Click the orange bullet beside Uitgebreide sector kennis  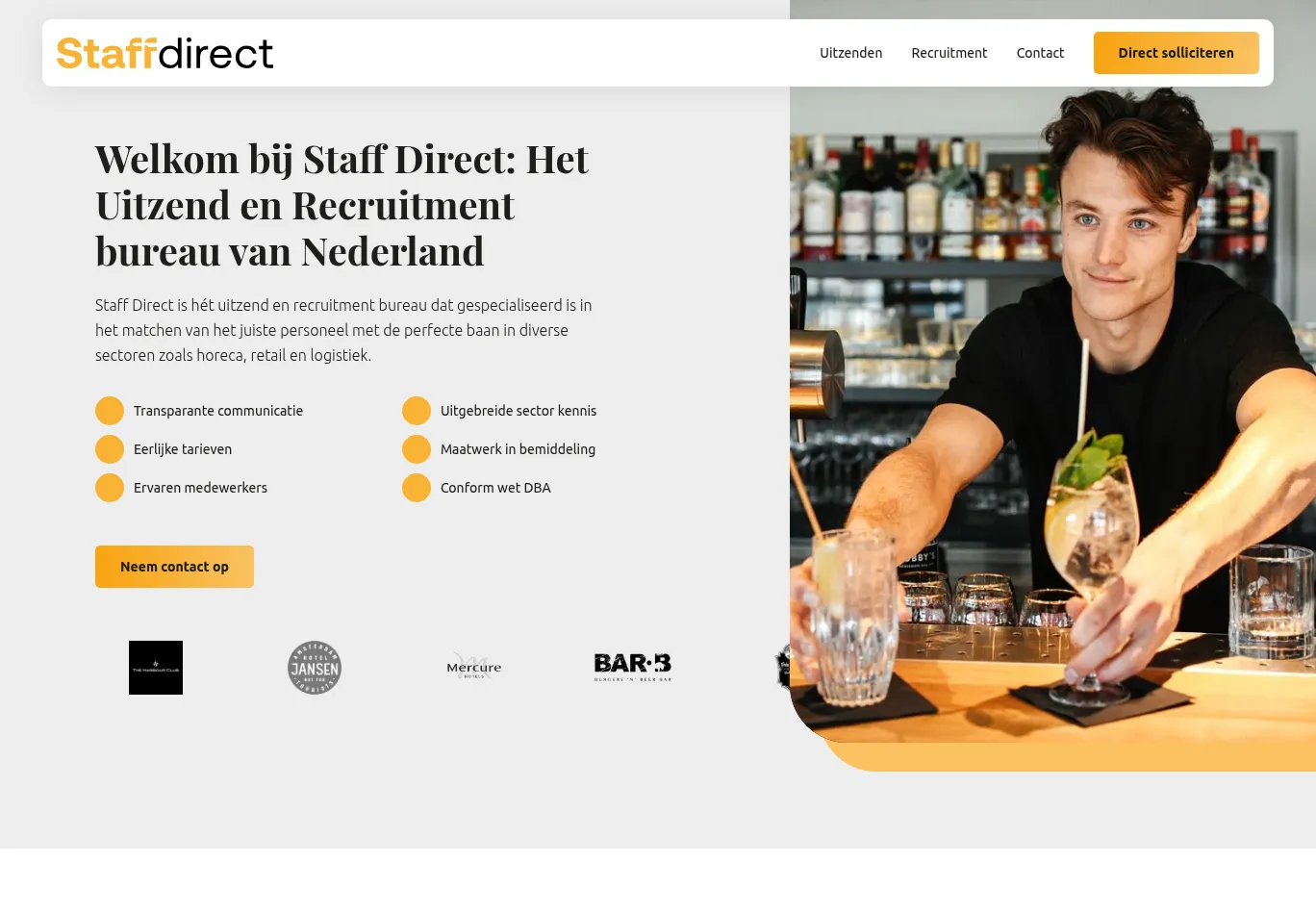(x=417, y=411)
